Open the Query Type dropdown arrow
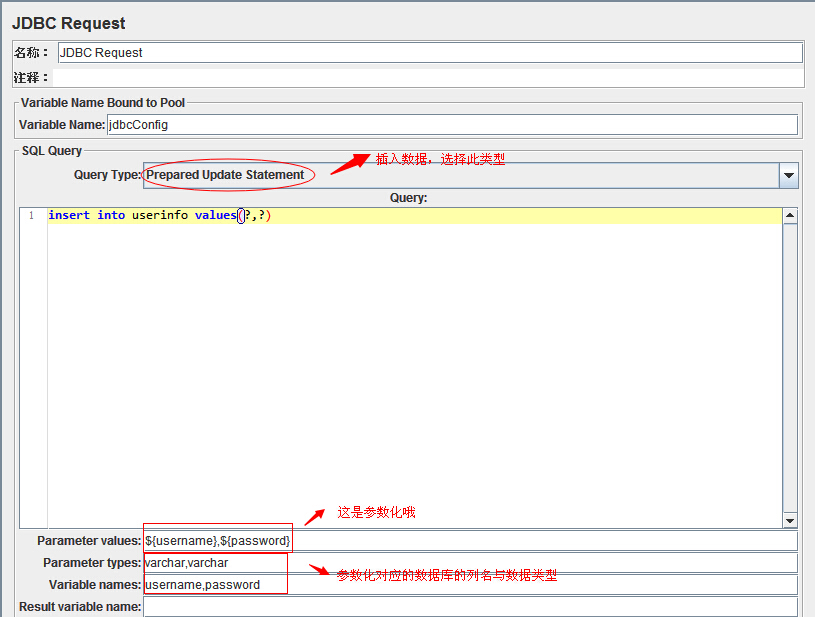The width and height of the screenshot is (815, 617). pos(788,175)
